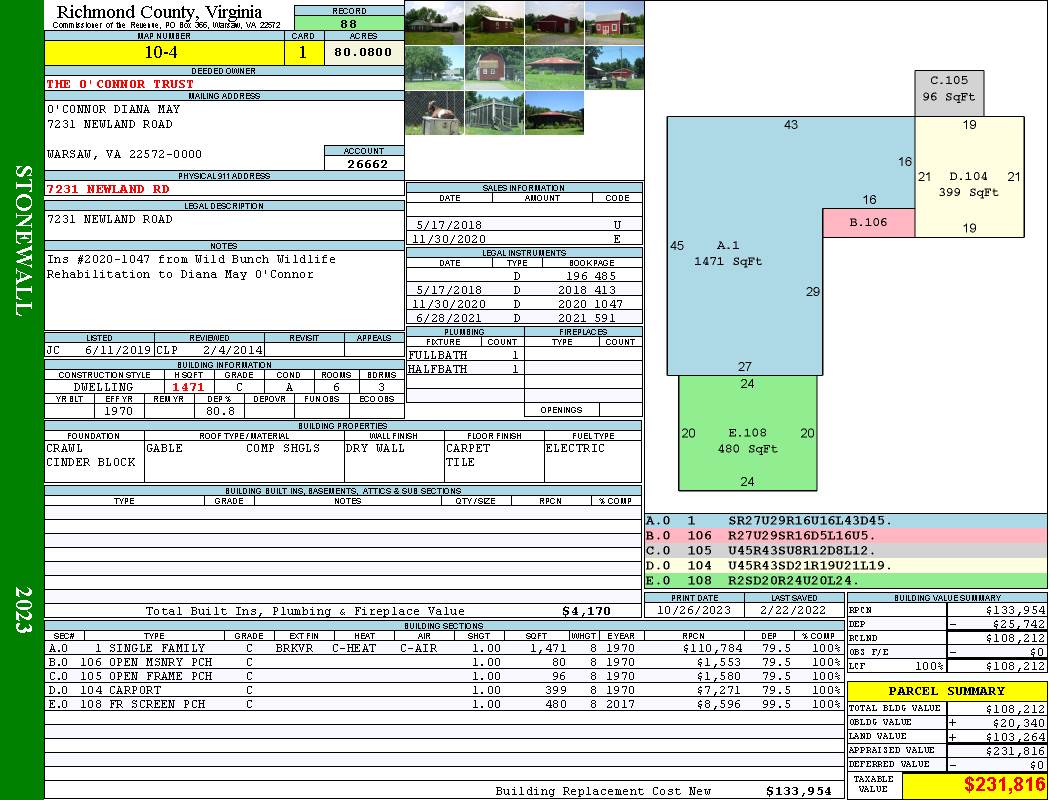Open the goat-on-a-box photo thumbnail

coord(435,112)
